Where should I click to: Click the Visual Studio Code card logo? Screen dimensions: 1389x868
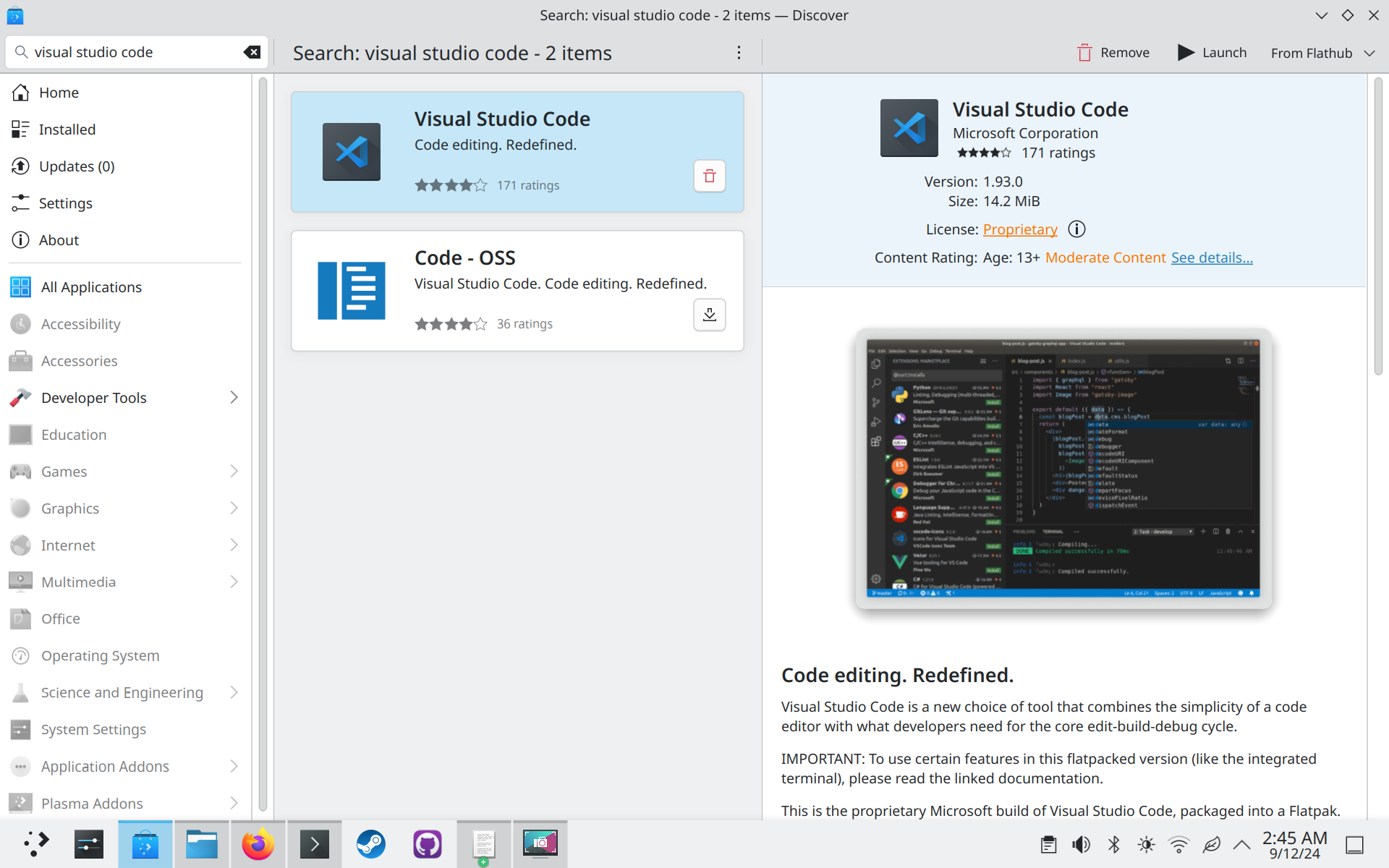(x=352, y=152)
